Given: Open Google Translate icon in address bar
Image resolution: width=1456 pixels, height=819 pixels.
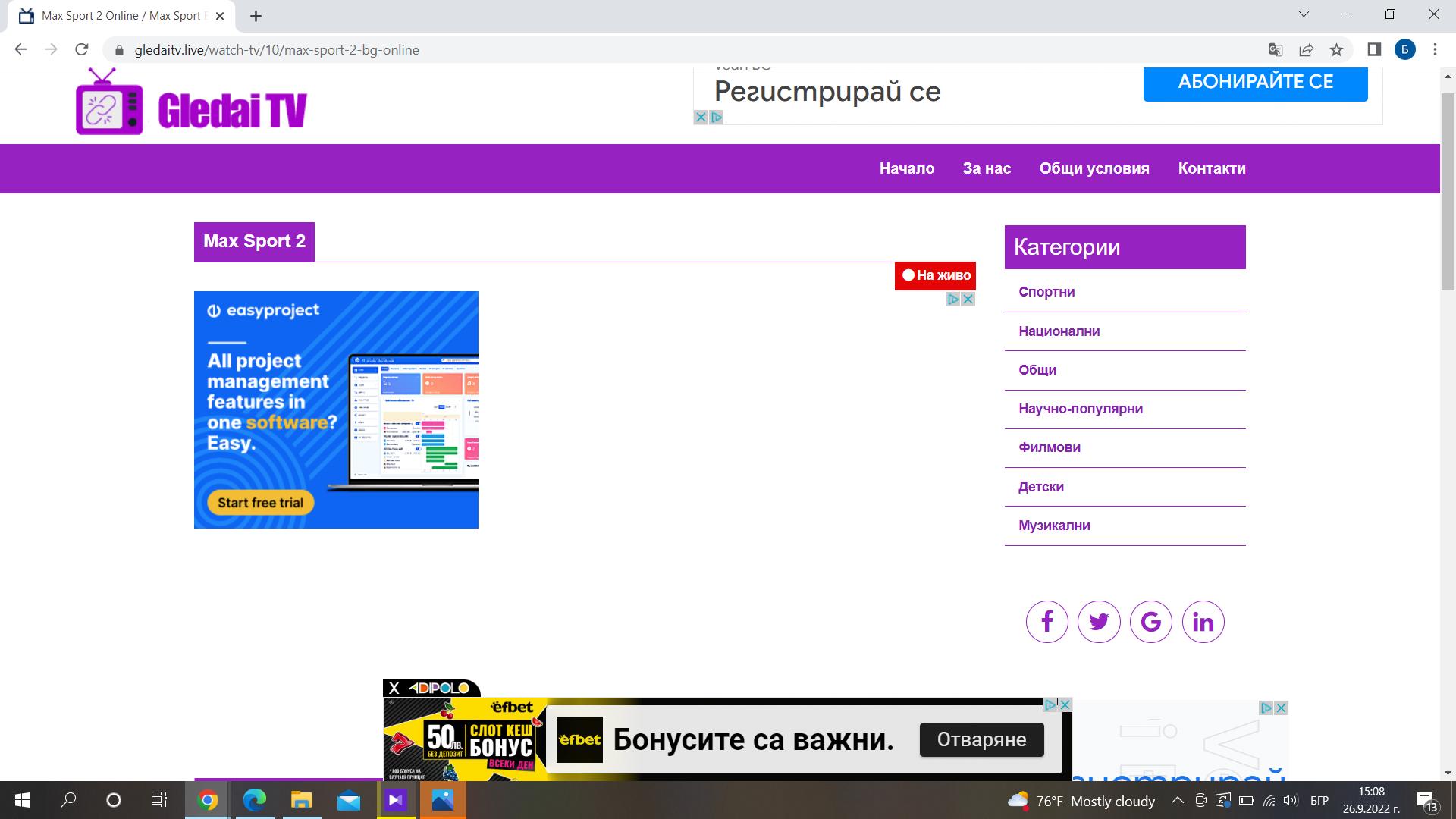Looking at the screenshot, I should (x=1276, y=49).
